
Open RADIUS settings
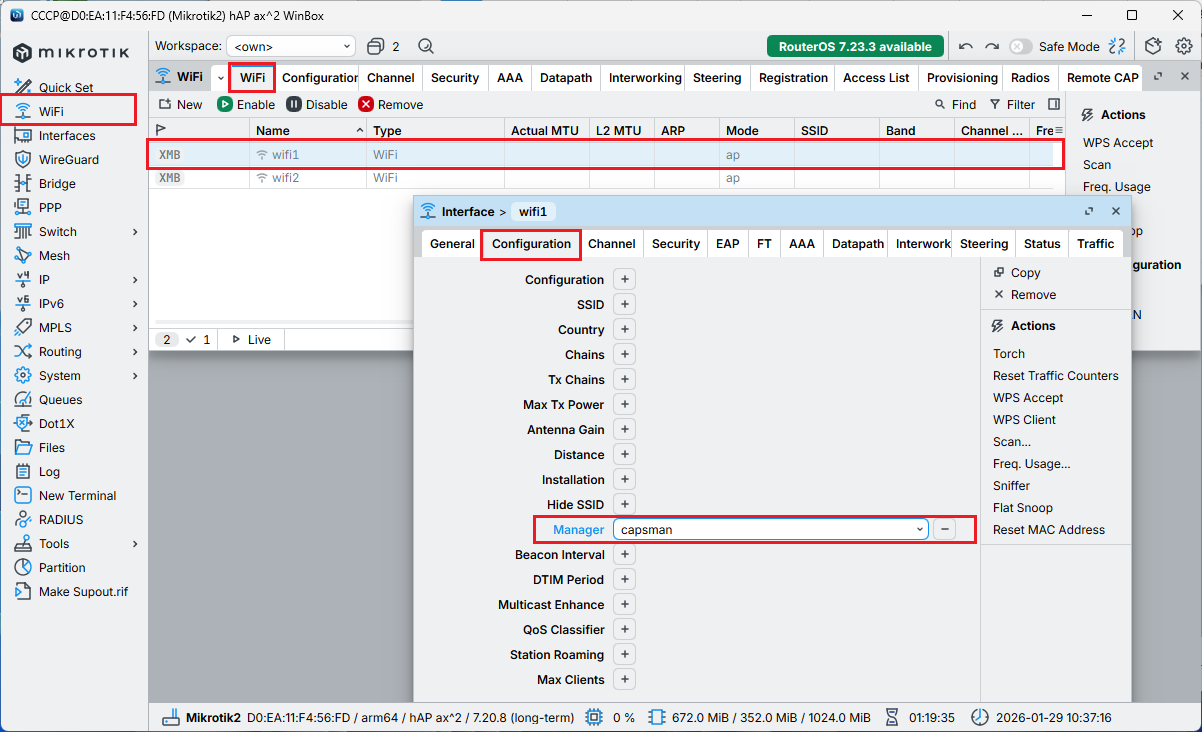coord(60,519)
